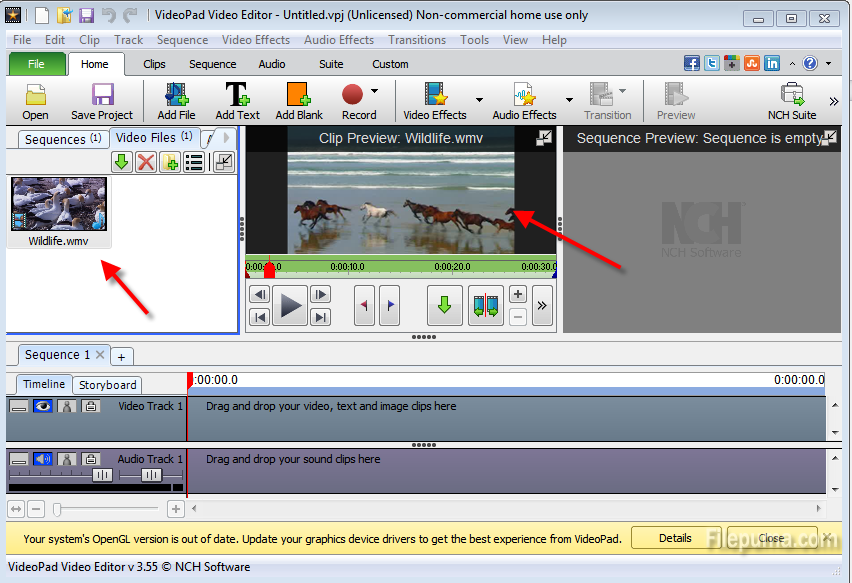Click the green arrow above the clip bin
This screenshot has height=583, width=852.
click(122, 162)
